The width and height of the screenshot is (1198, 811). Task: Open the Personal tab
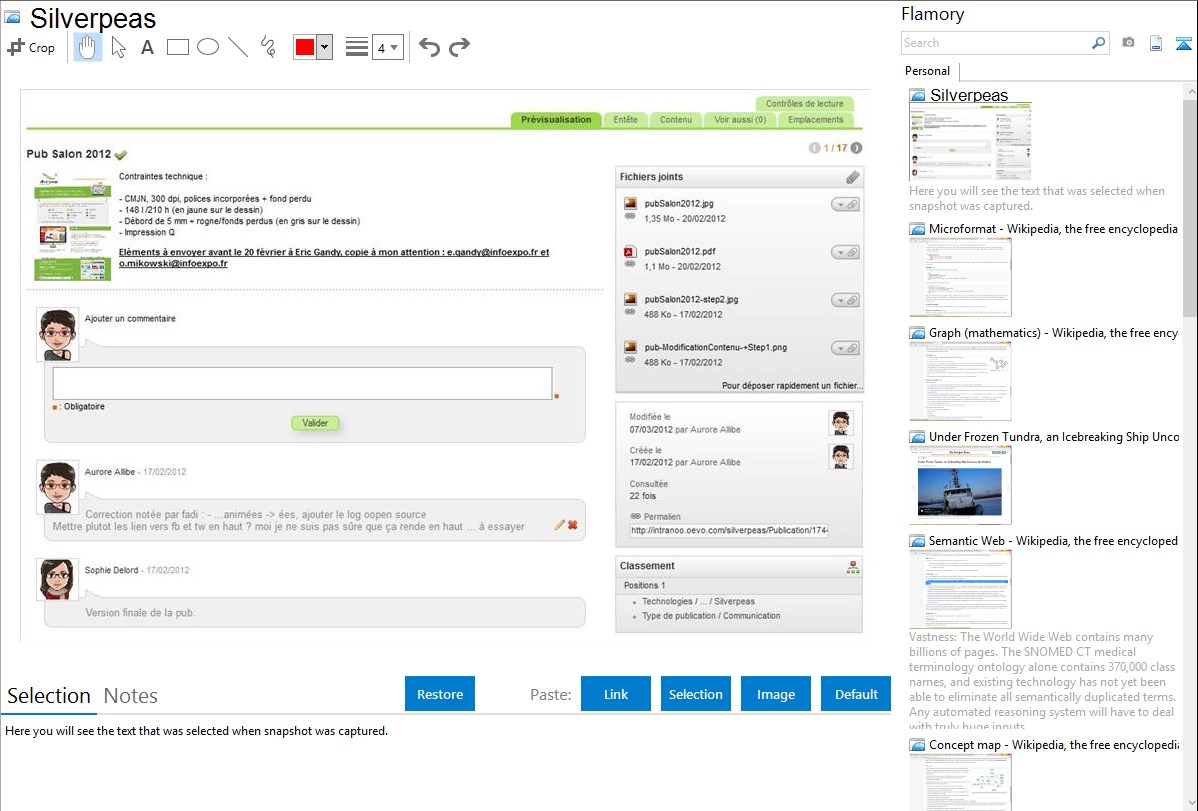coord(927,71)
